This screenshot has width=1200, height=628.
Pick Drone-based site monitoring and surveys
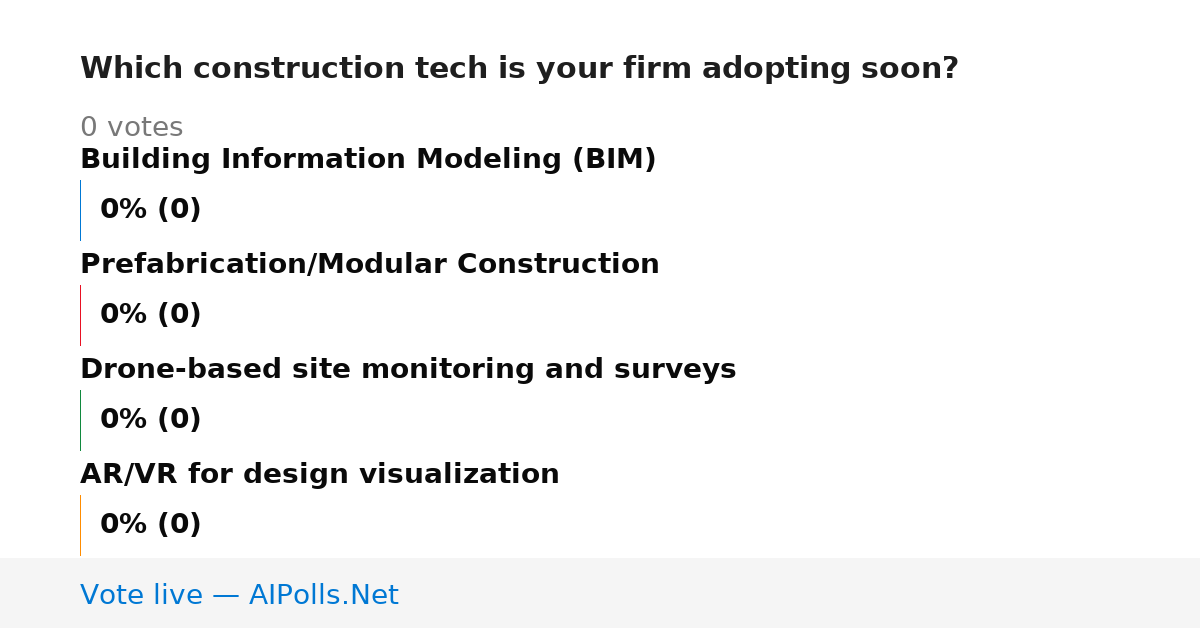click(x=408, y=370)
